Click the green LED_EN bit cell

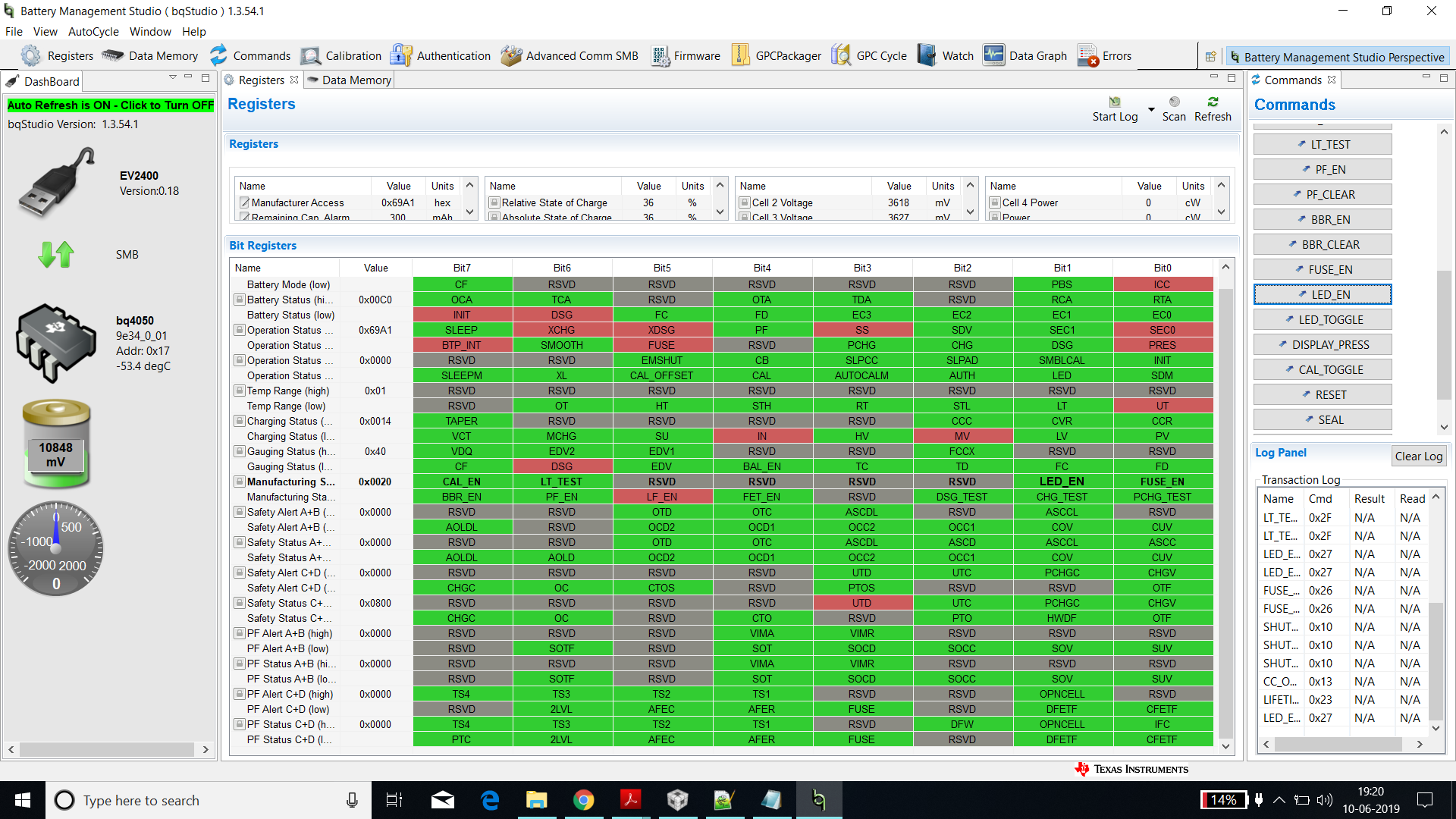1062,482
